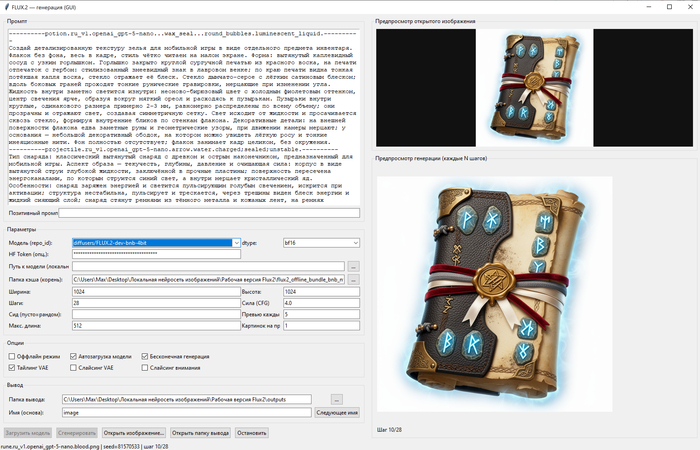Uncheck the Тайлинг VAE checkbox
Viewport: 700px width, 450px height.
[12, 368]
